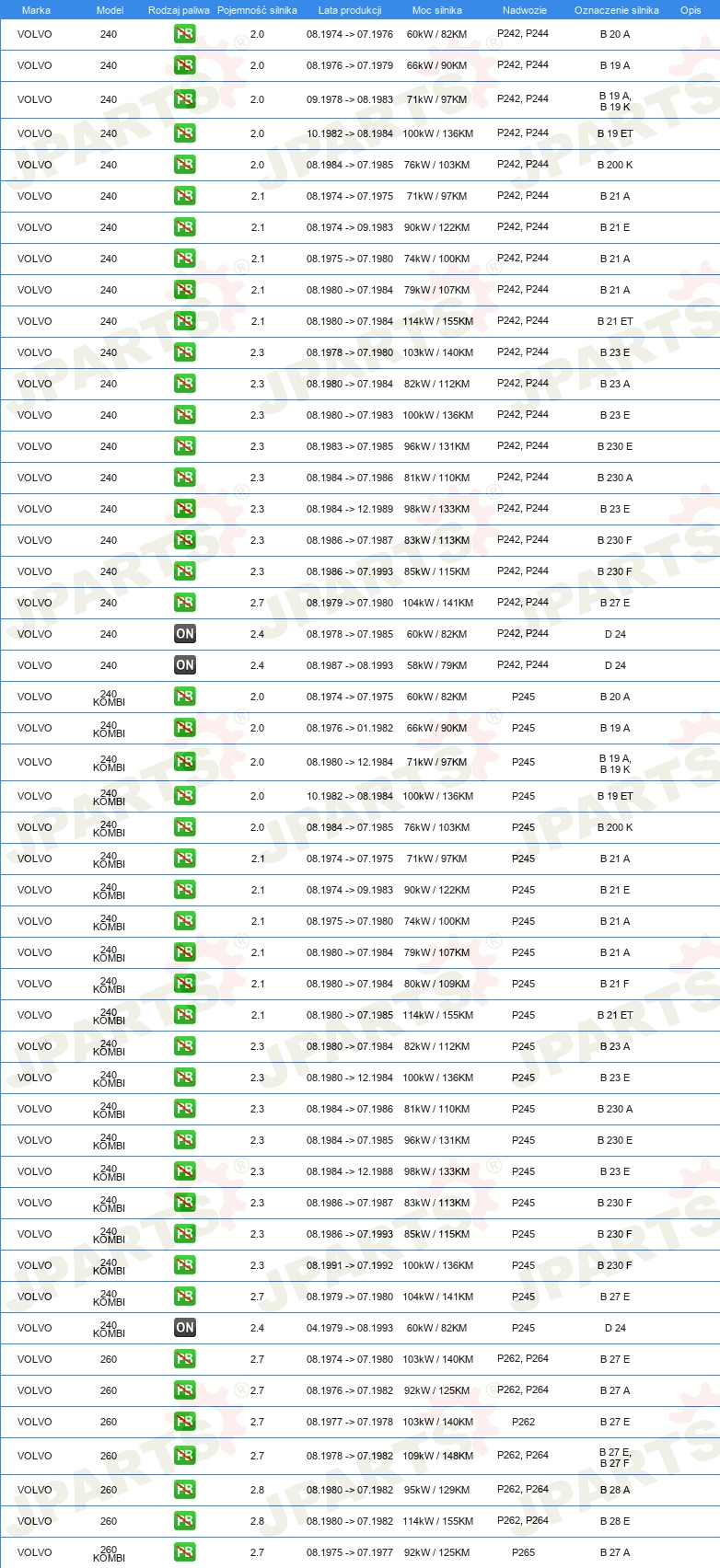Select the date range 04.1979 -> 08.1993
720x1568 pixels.
[x=350, y=1328]
